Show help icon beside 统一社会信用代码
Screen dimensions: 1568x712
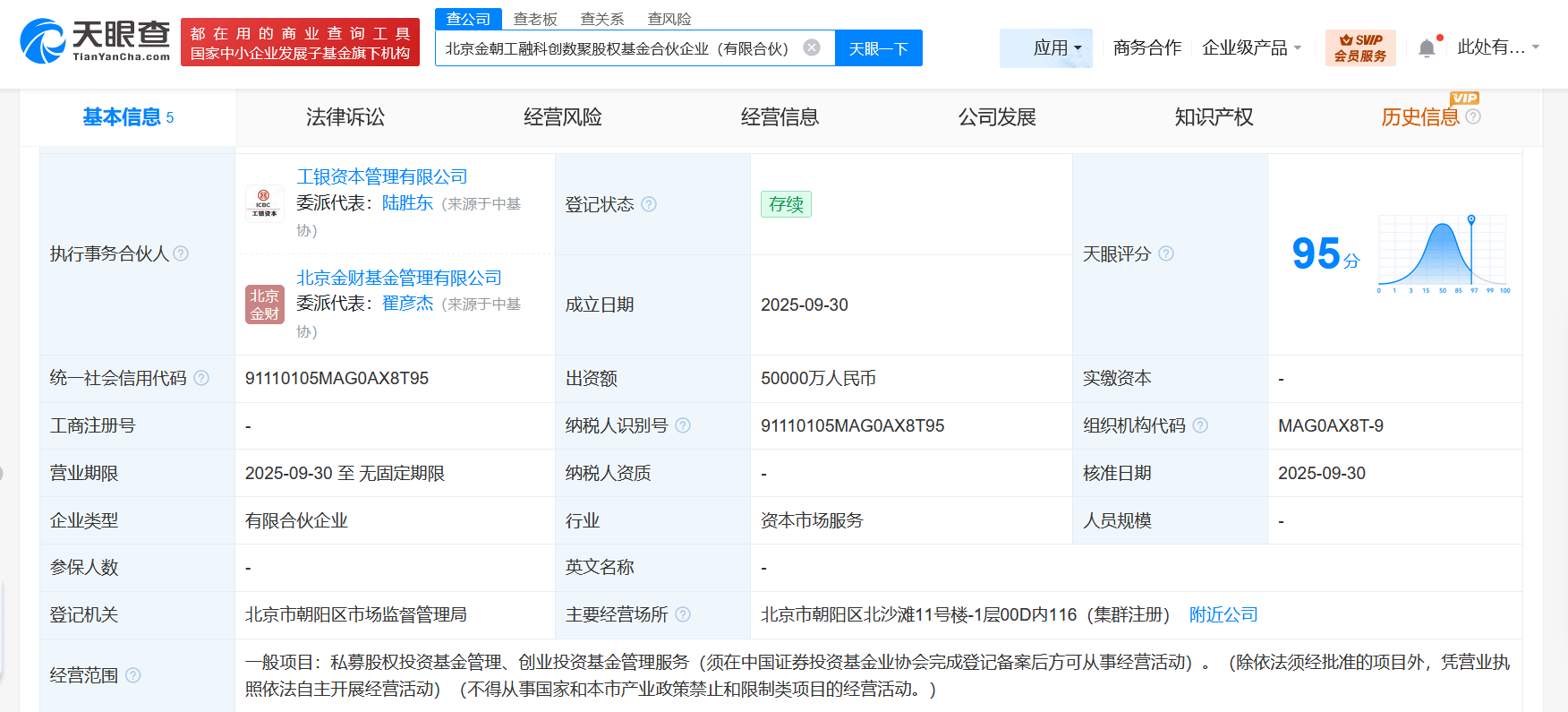201,379
